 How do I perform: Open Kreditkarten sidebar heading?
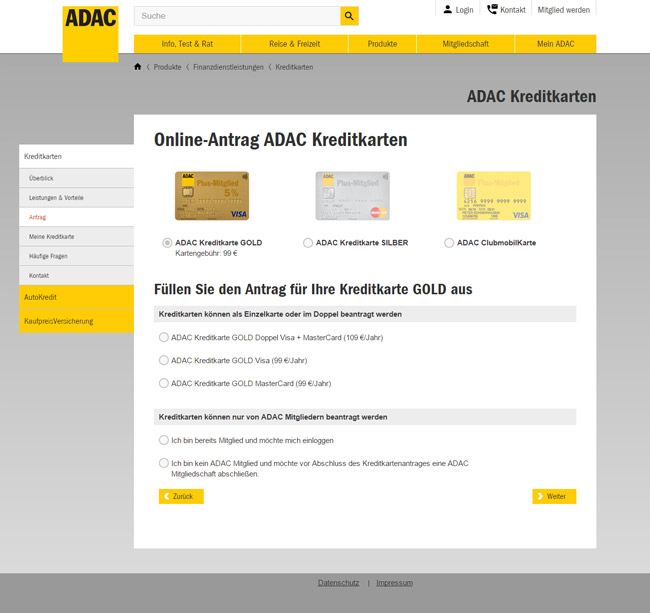[x=76, y=156]
